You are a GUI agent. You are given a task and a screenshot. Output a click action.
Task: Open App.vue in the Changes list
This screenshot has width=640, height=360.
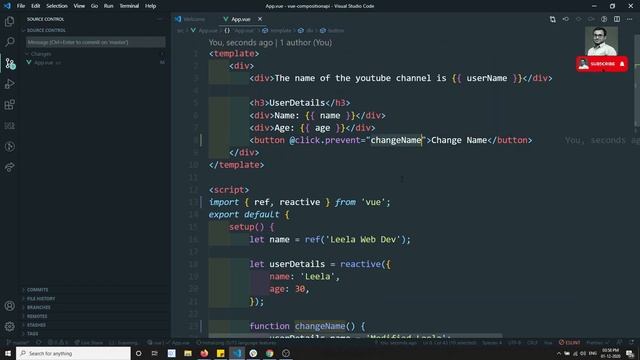[95, 62]
